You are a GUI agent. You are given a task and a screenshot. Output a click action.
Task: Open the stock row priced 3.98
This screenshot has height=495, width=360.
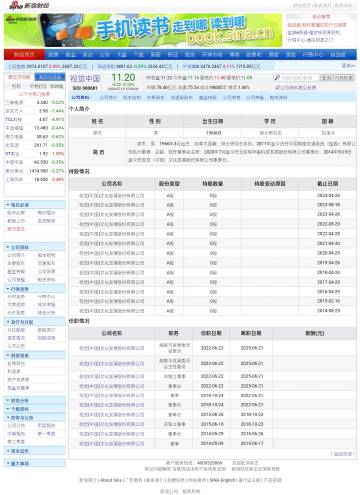pos(35,111)
